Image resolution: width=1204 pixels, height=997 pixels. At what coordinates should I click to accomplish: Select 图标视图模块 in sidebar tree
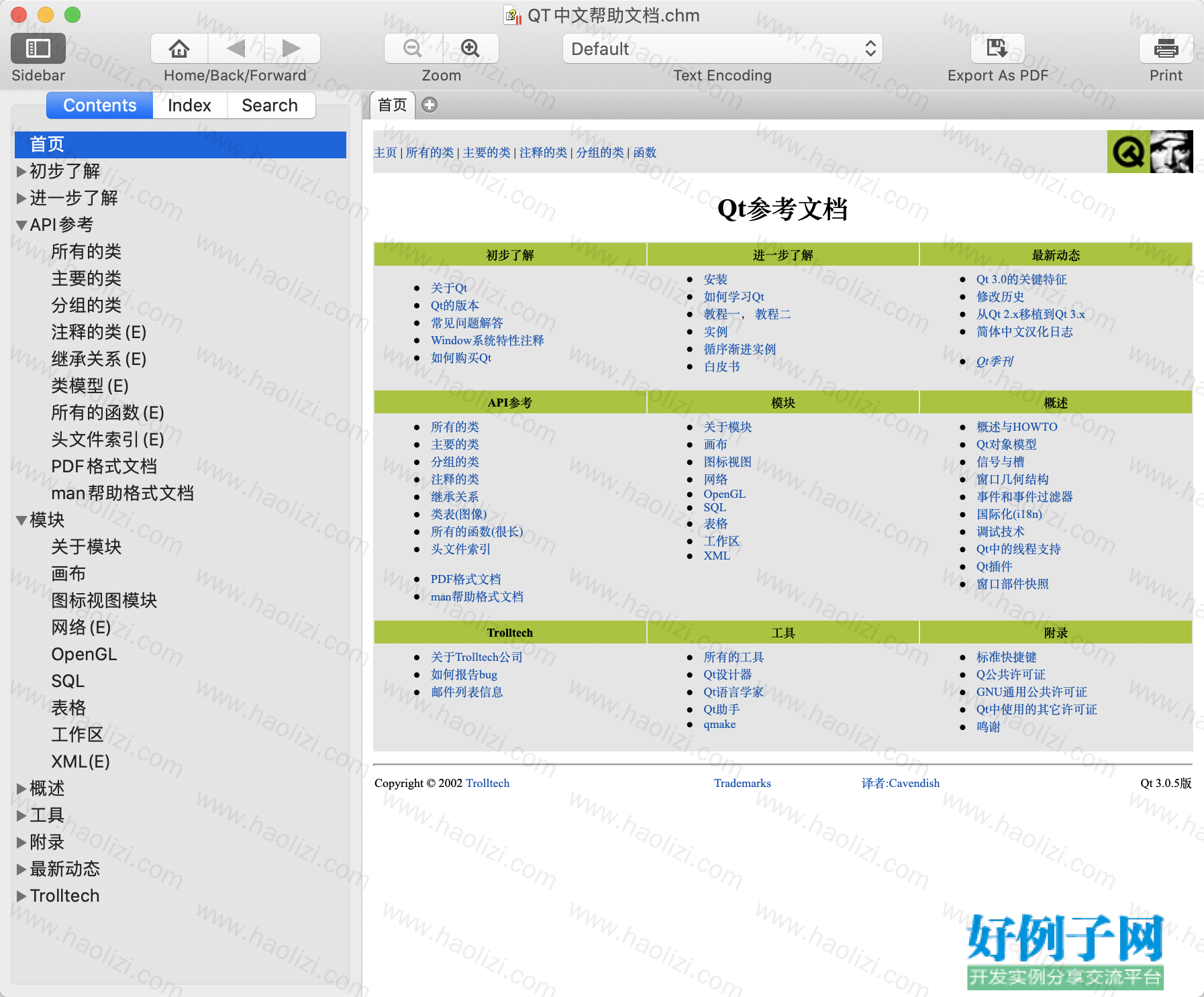(104, 600)
